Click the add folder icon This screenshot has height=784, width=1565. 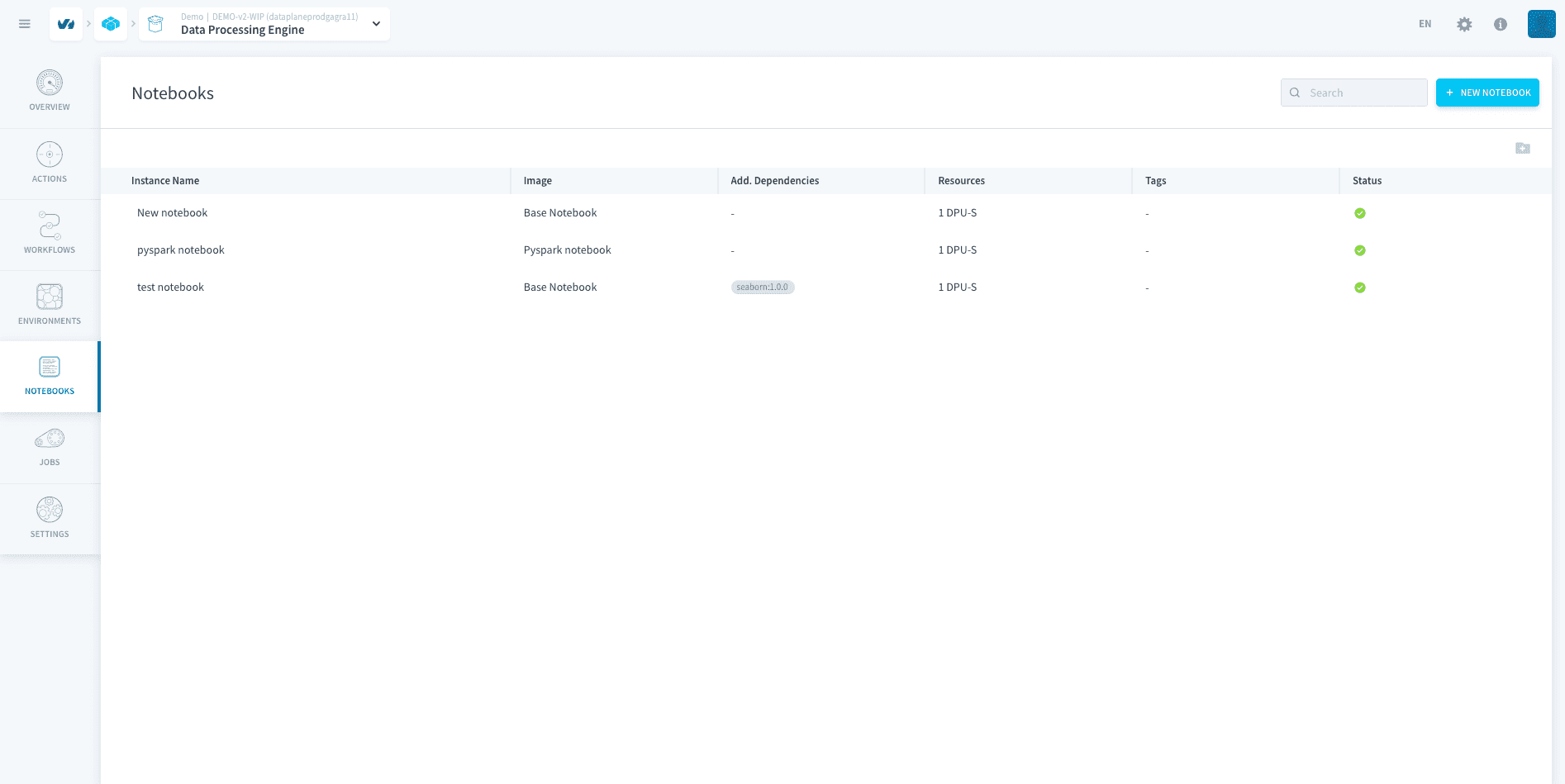point(1523,148)
